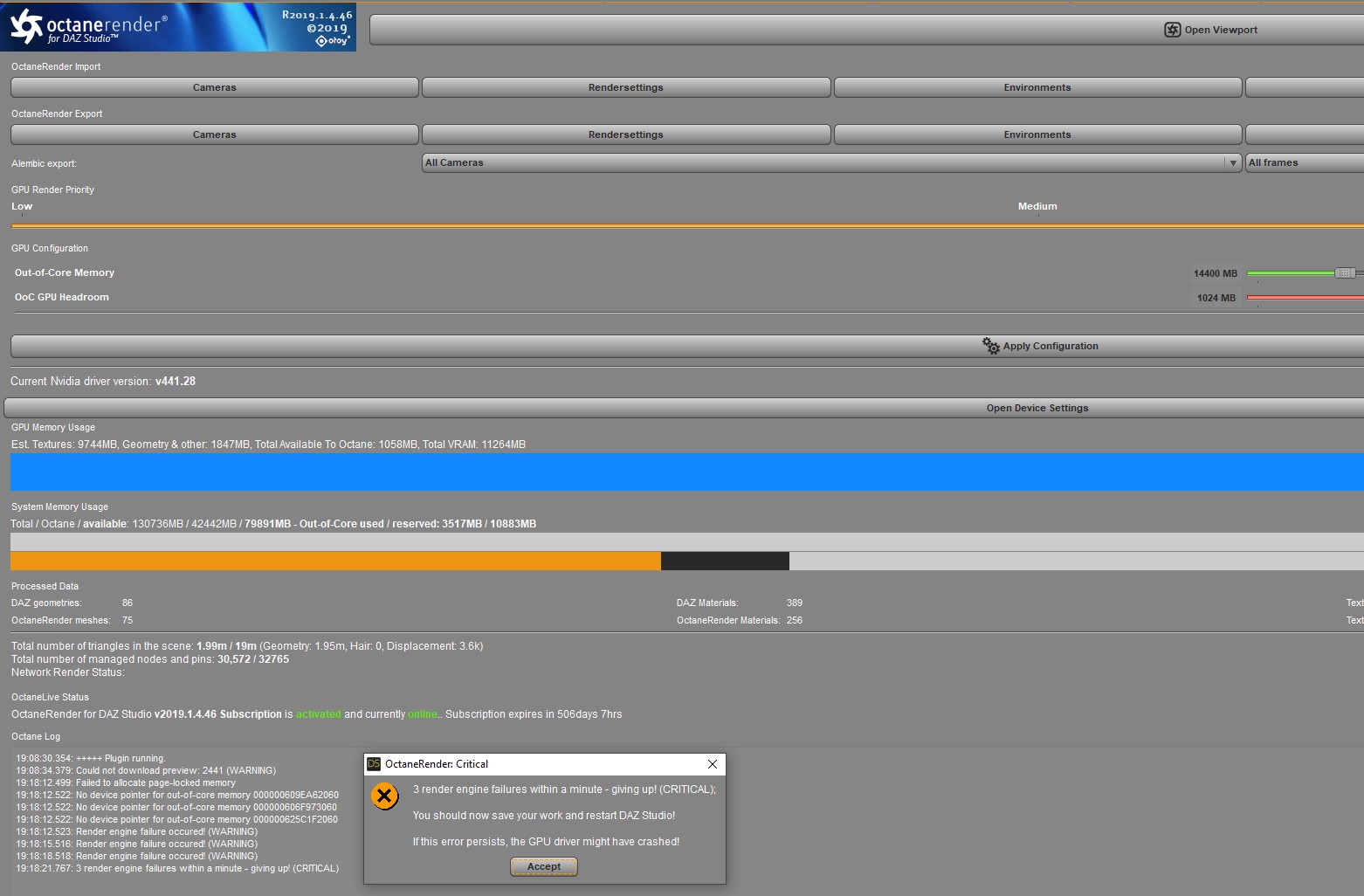Click the DS icon in the dialog title bar
1364x896 pixels.
(x=374, y=764)
